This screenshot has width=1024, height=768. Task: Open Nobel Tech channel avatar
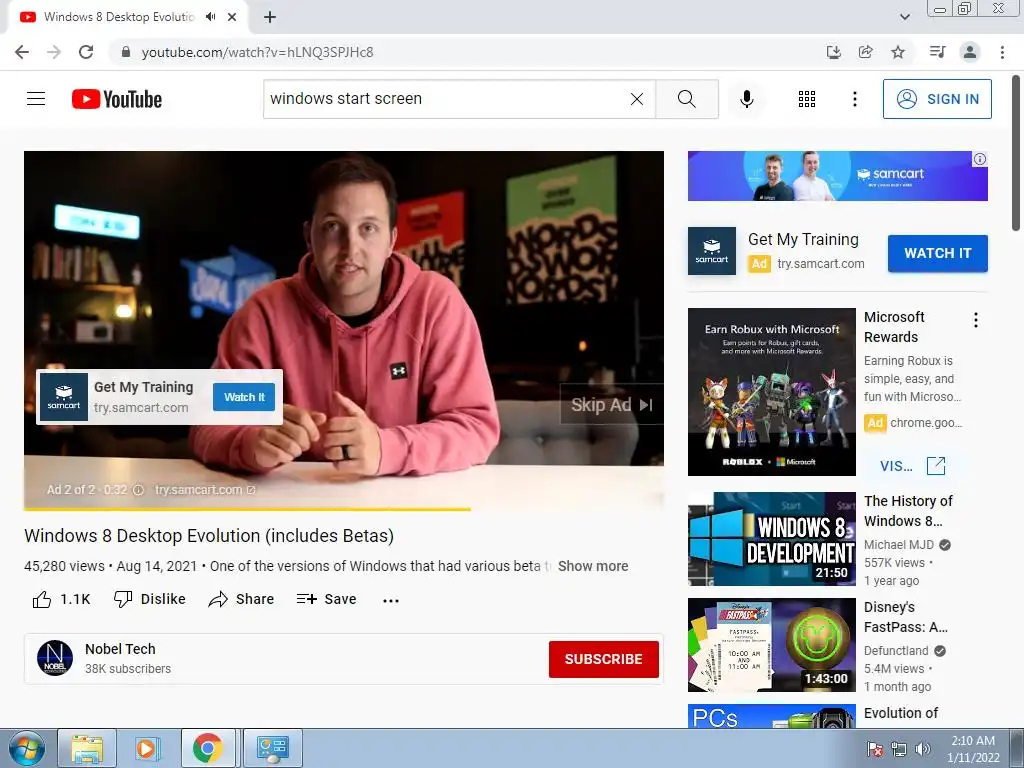pos(55,658)
